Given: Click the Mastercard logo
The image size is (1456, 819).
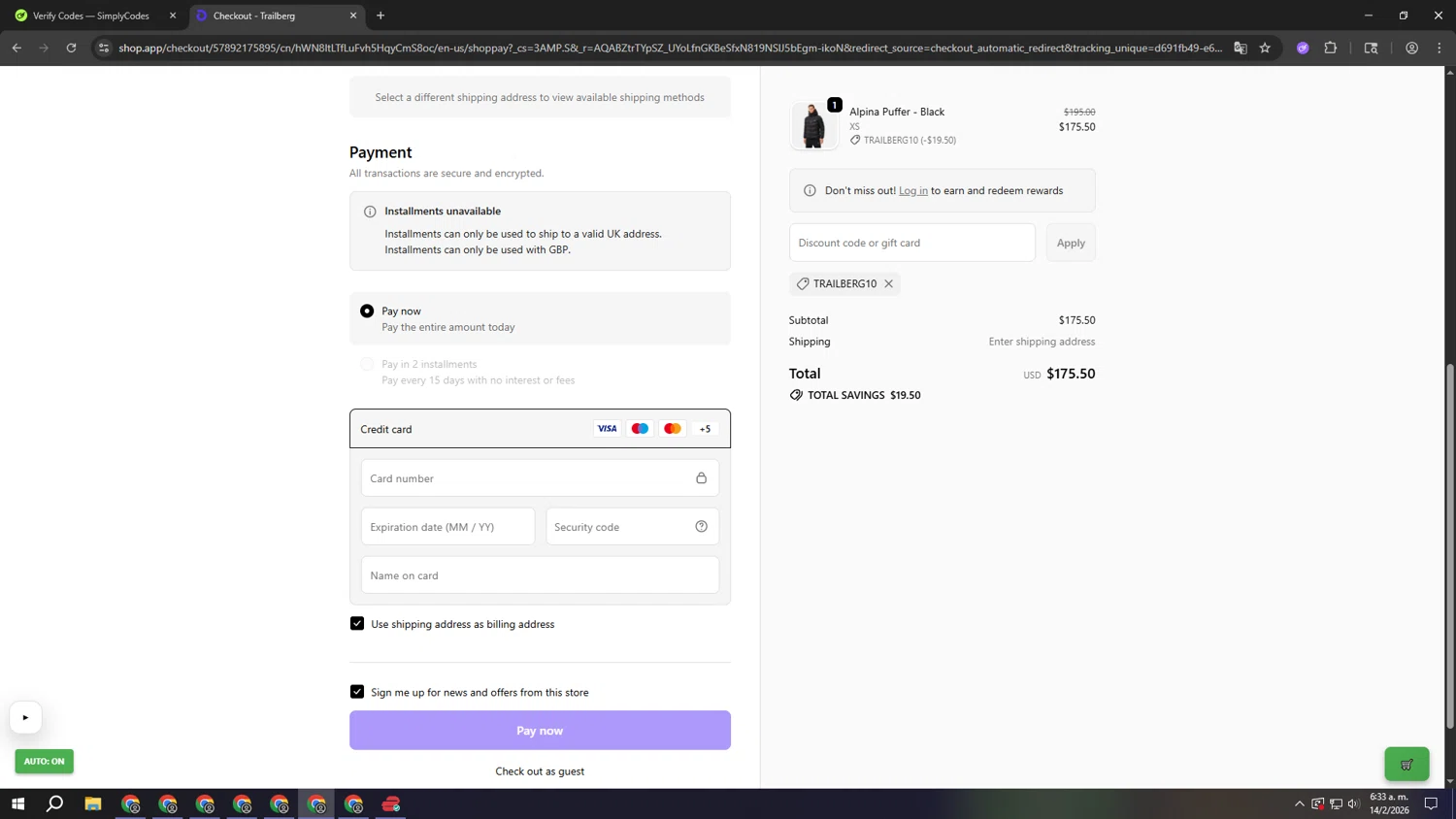Looking at the screenshot, I should point(672,428).
